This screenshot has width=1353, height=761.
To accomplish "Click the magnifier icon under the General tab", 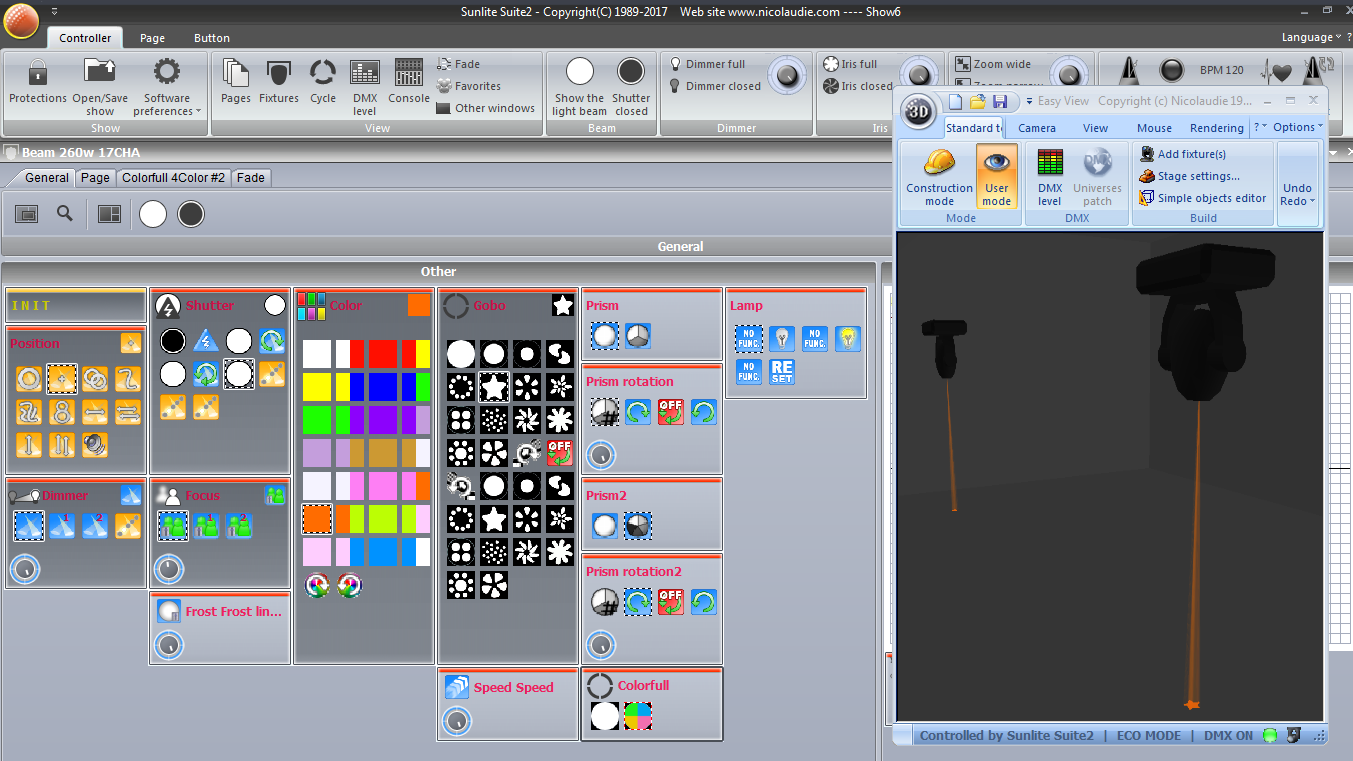I will [65, 213].
